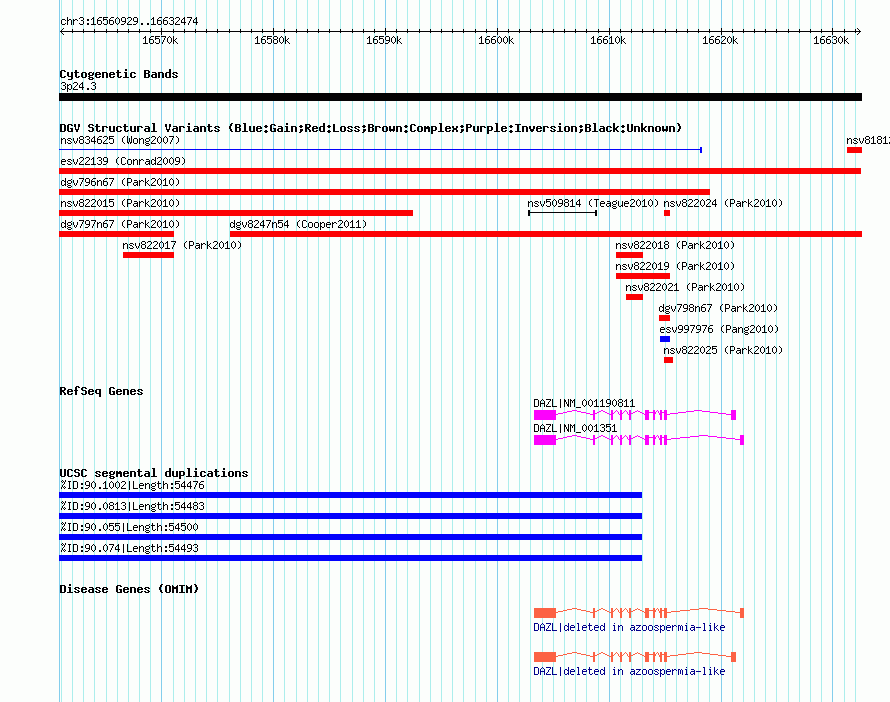Click the 16610k ruler tick label
This screenshot has height=702, width=890.
tap(608, 40)
